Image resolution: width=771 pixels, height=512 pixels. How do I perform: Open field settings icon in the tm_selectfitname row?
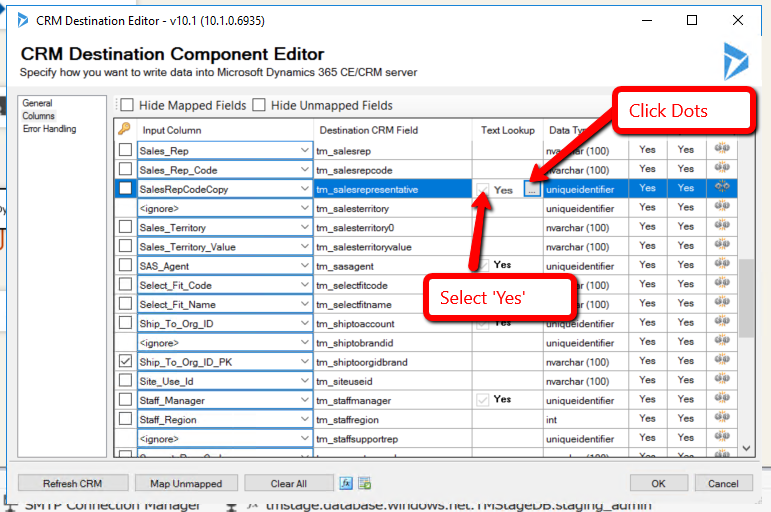722,301
